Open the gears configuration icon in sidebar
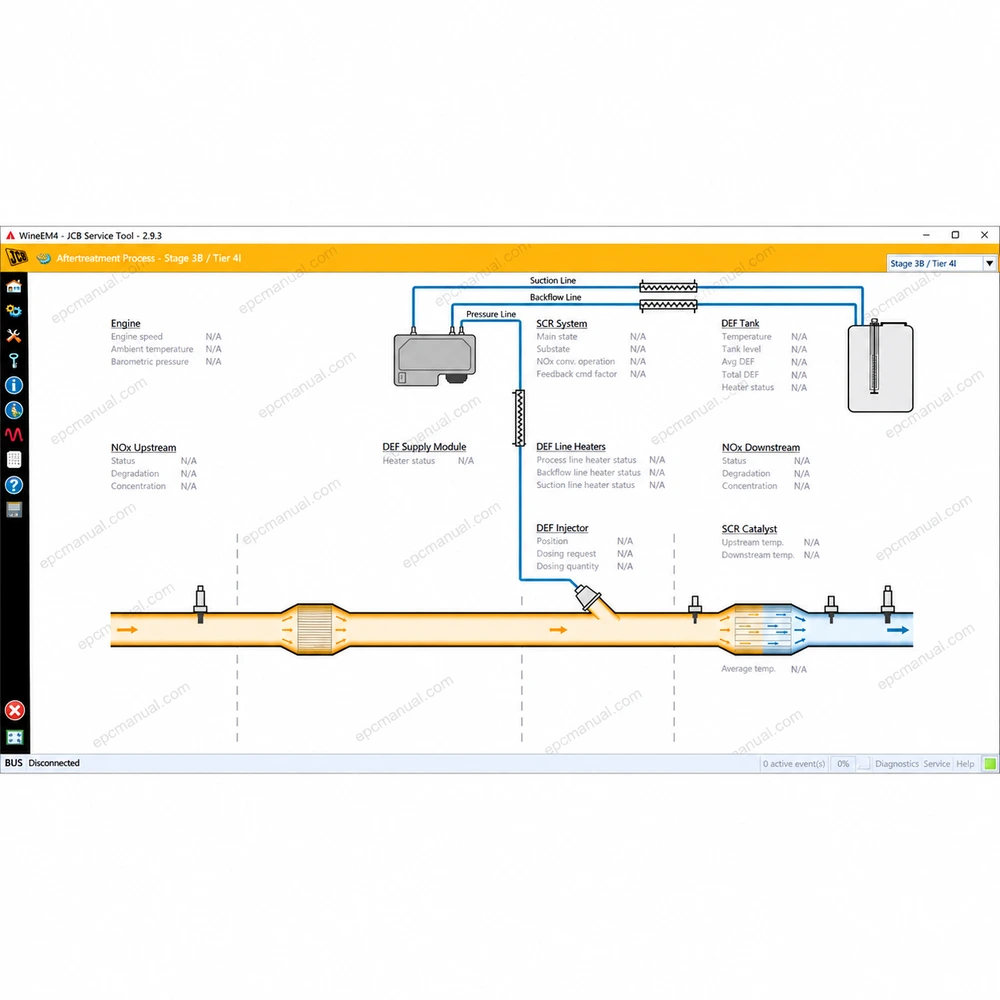This screenshot has width=1000, height=1000. (x=14, y=311)
